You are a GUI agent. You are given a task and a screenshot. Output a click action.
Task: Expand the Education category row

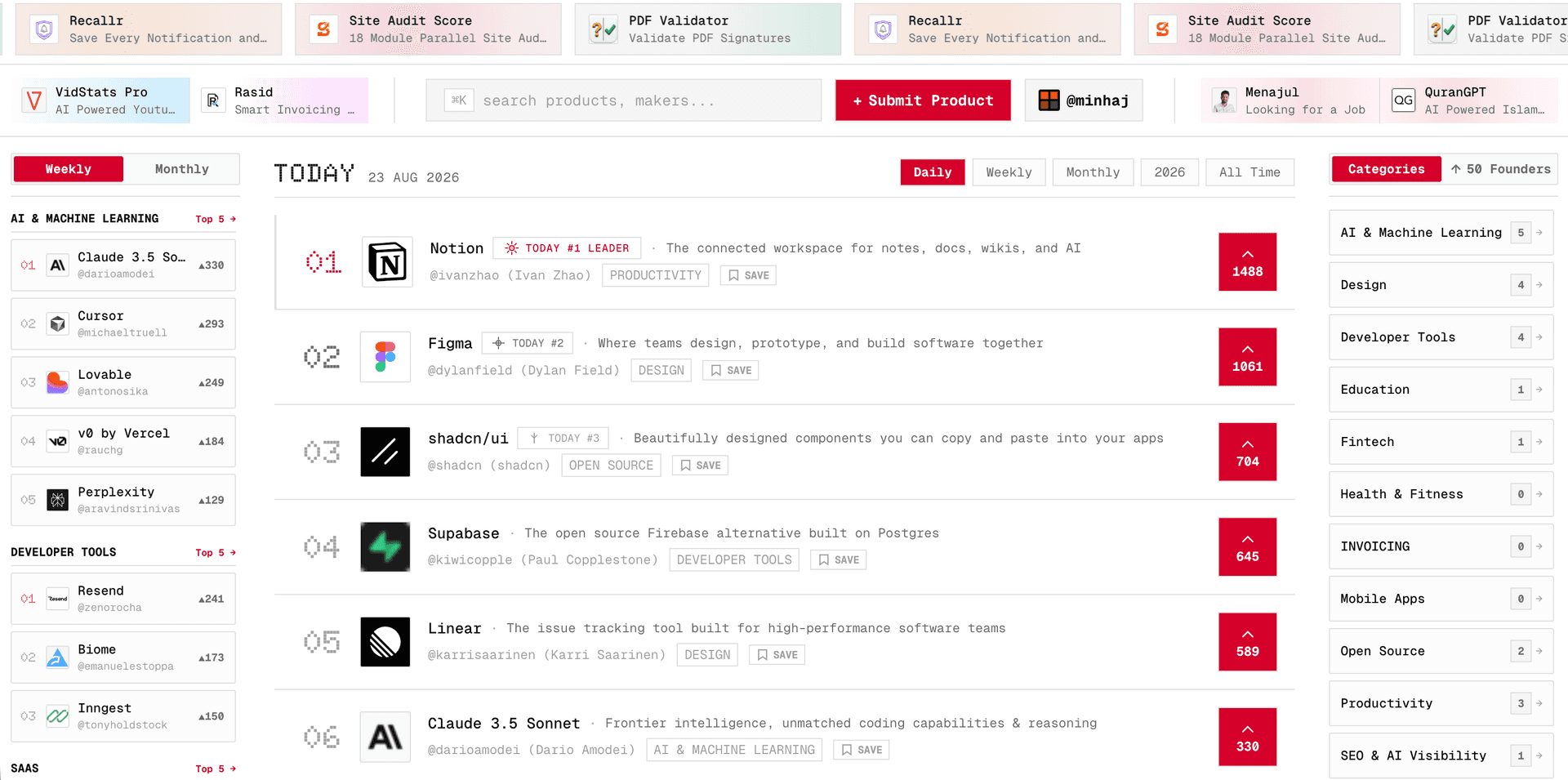pyautogui.click(x=1441, y=390)
